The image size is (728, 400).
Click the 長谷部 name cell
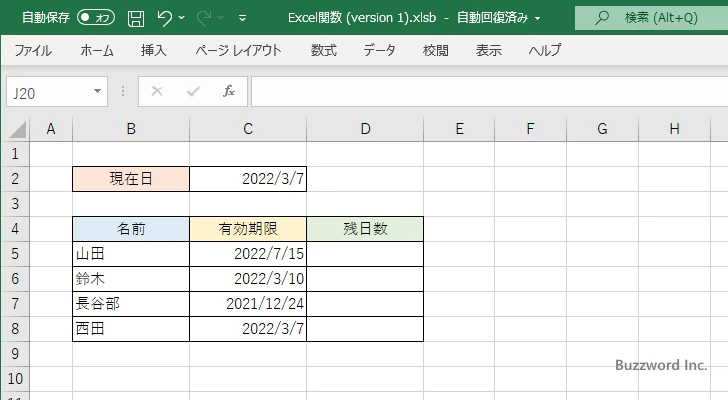coord(131,304)
